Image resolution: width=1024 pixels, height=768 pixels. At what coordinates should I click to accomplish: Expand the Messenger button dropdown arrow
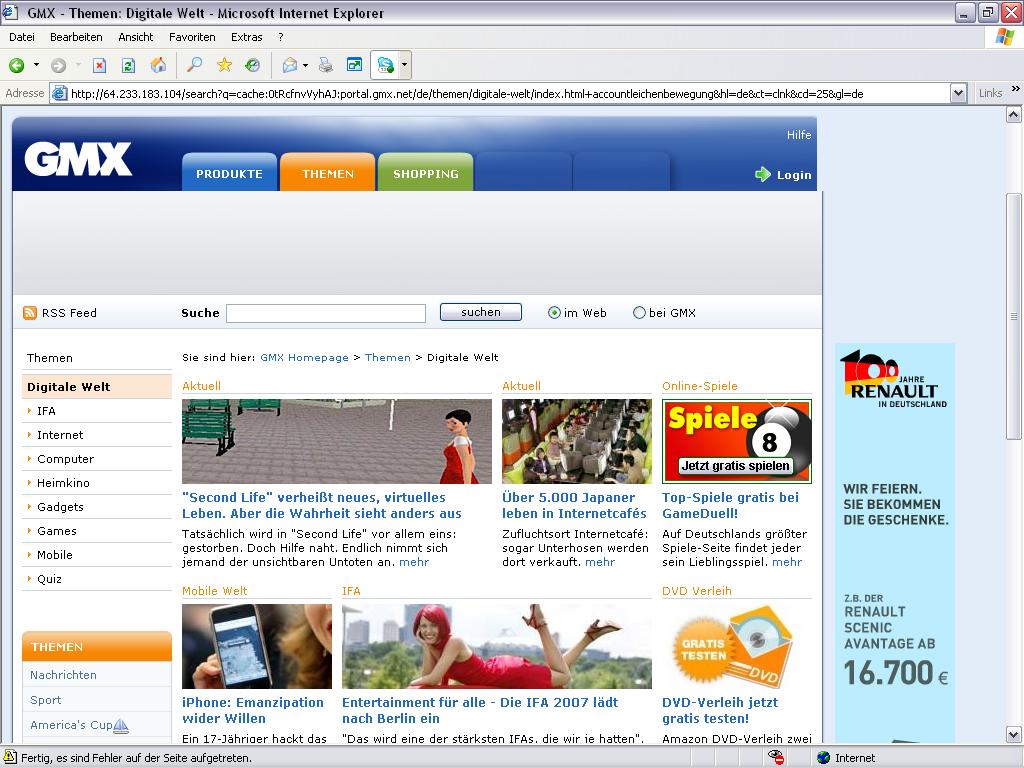[x=405, y=65]
